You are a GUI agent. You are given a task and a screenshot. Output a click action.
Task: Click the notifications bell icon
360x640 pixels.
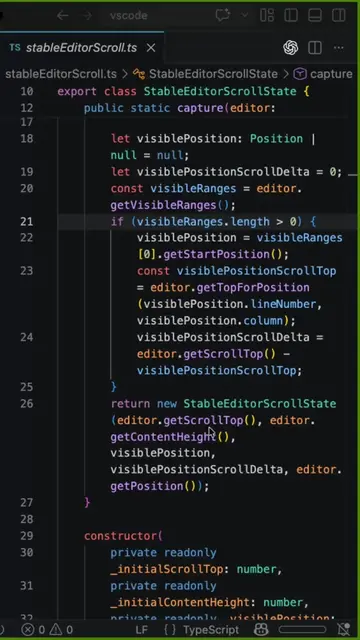coord(344,629)
